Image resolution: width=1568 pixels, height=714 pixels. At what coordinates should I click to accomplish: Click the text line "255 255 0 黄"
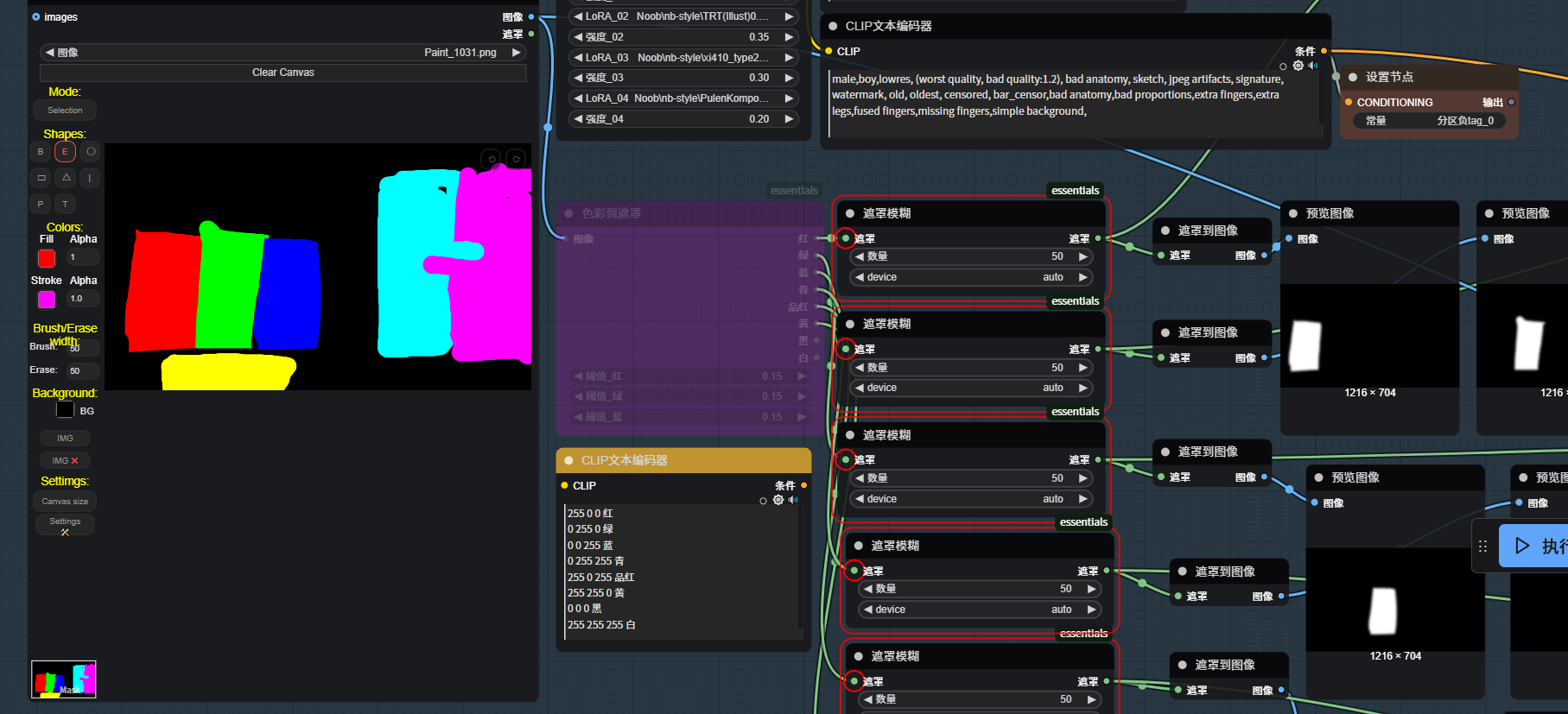[596, 593]
